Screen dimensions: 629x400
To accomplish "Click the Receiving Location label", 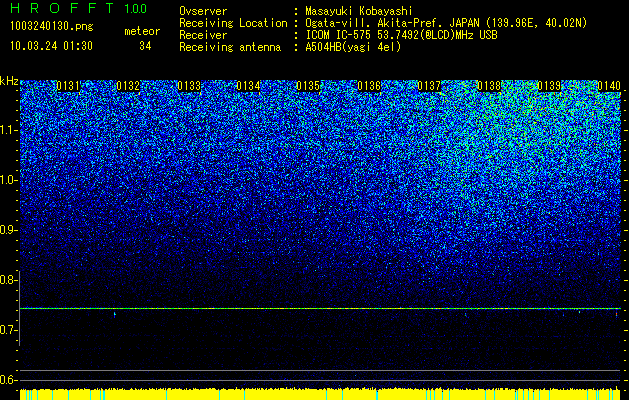I will pos(233,23).
